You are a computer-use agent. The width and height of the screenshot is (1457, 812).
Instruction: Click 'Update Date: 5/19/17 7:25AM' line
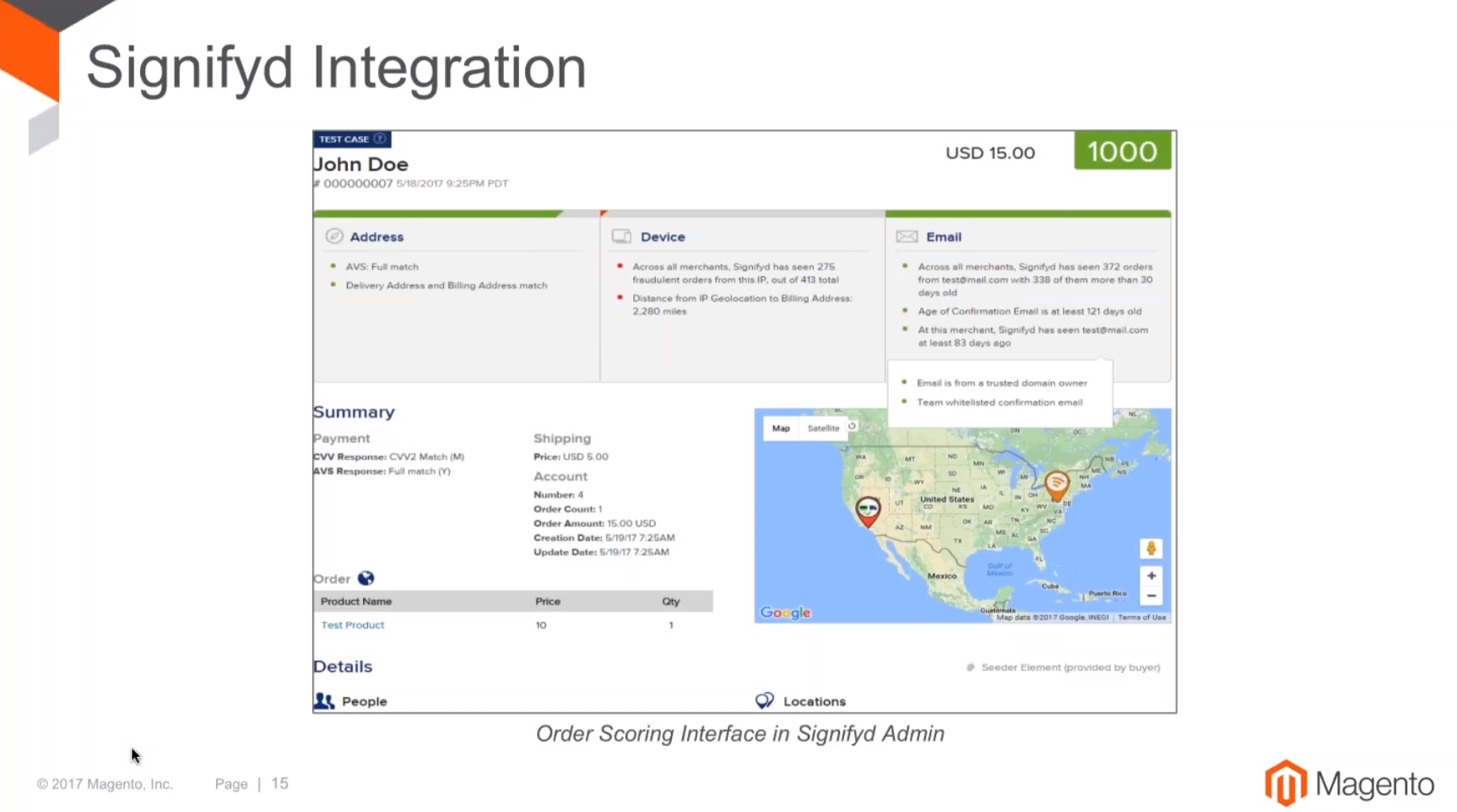pos(601,552)
